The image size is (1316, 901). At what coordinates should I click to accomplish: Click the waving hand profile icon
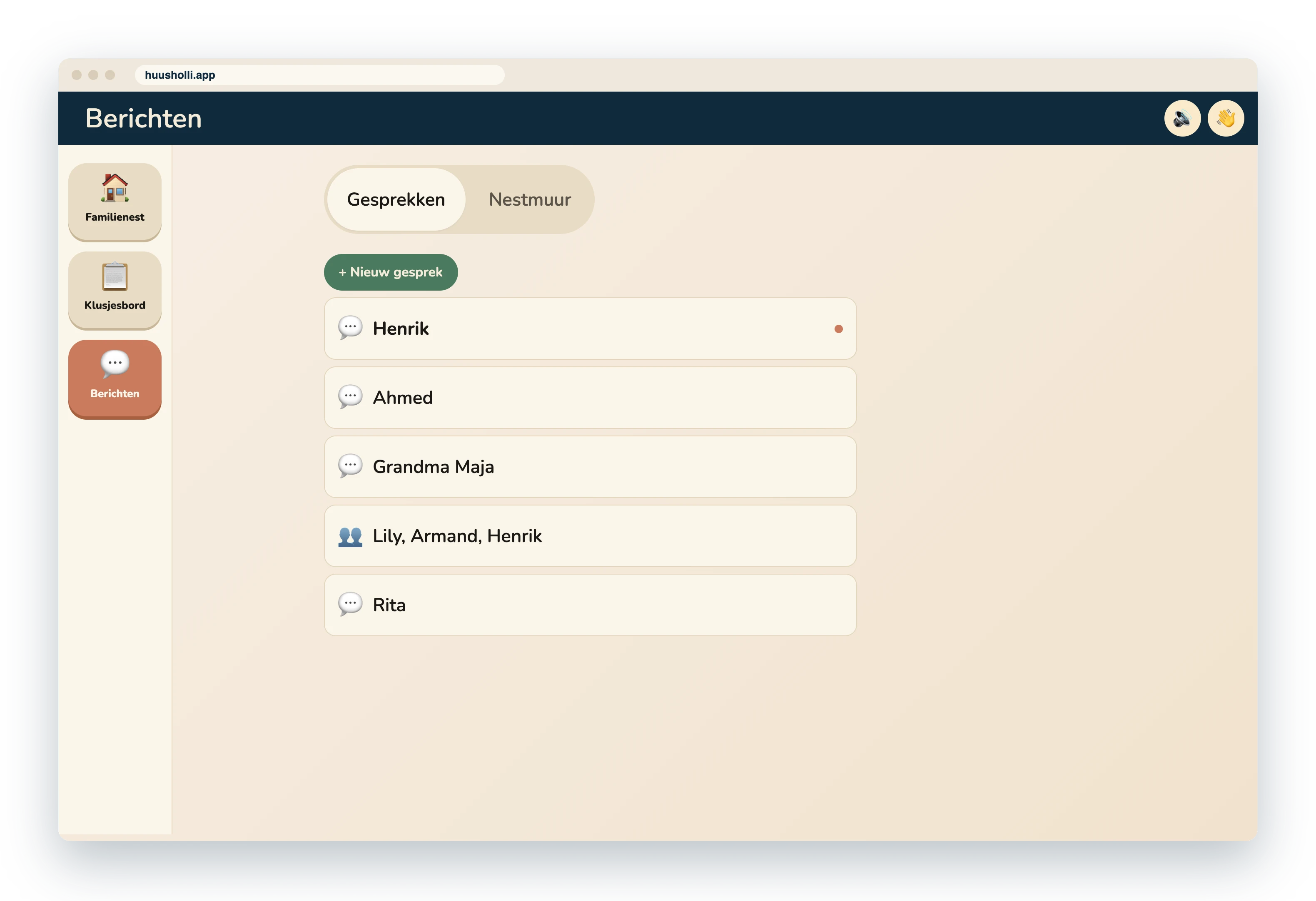coord(1225,118)
